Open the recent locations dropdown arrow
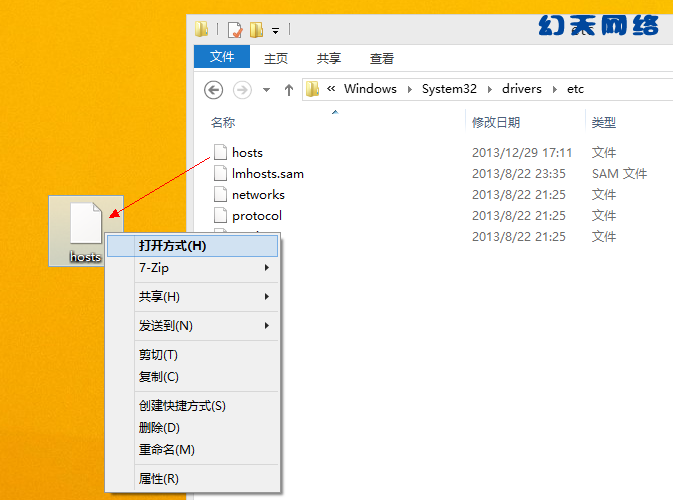 (266, 89)
